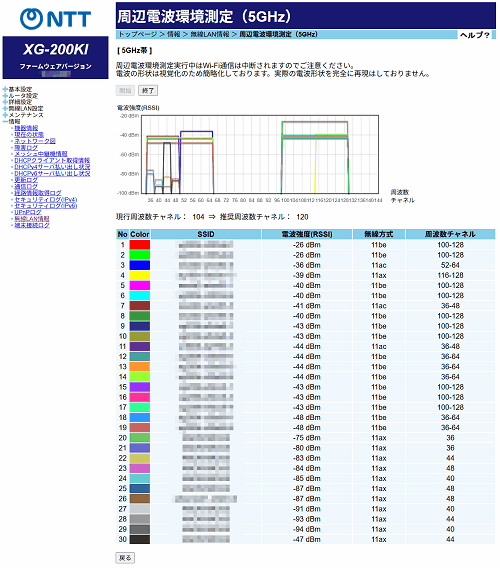500x568 pixels.
Task: Select the -94 dBm cell in row 29
Action: (307, 529)
